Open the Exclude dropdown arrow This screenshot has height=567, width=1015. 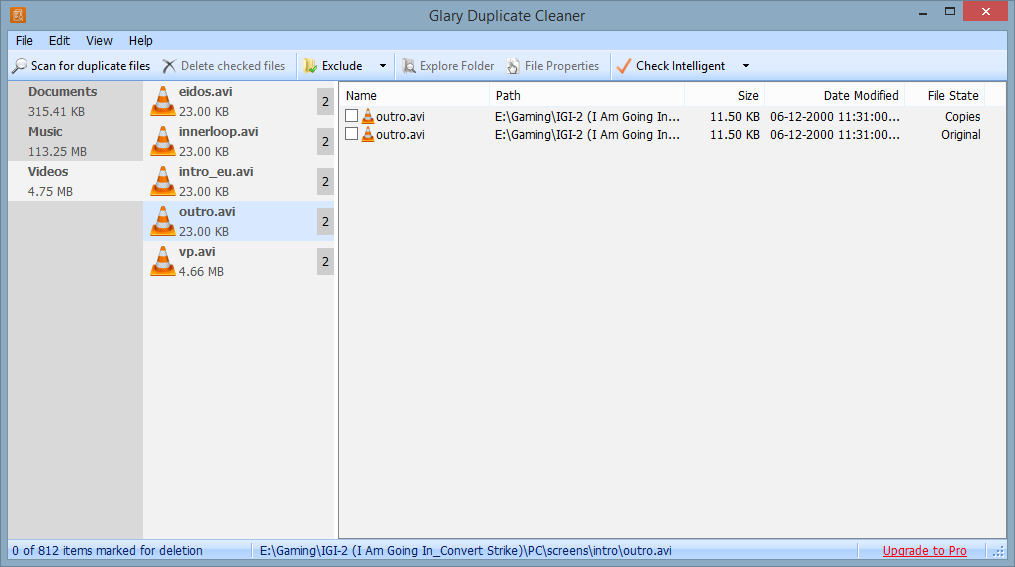pos(383,66)
